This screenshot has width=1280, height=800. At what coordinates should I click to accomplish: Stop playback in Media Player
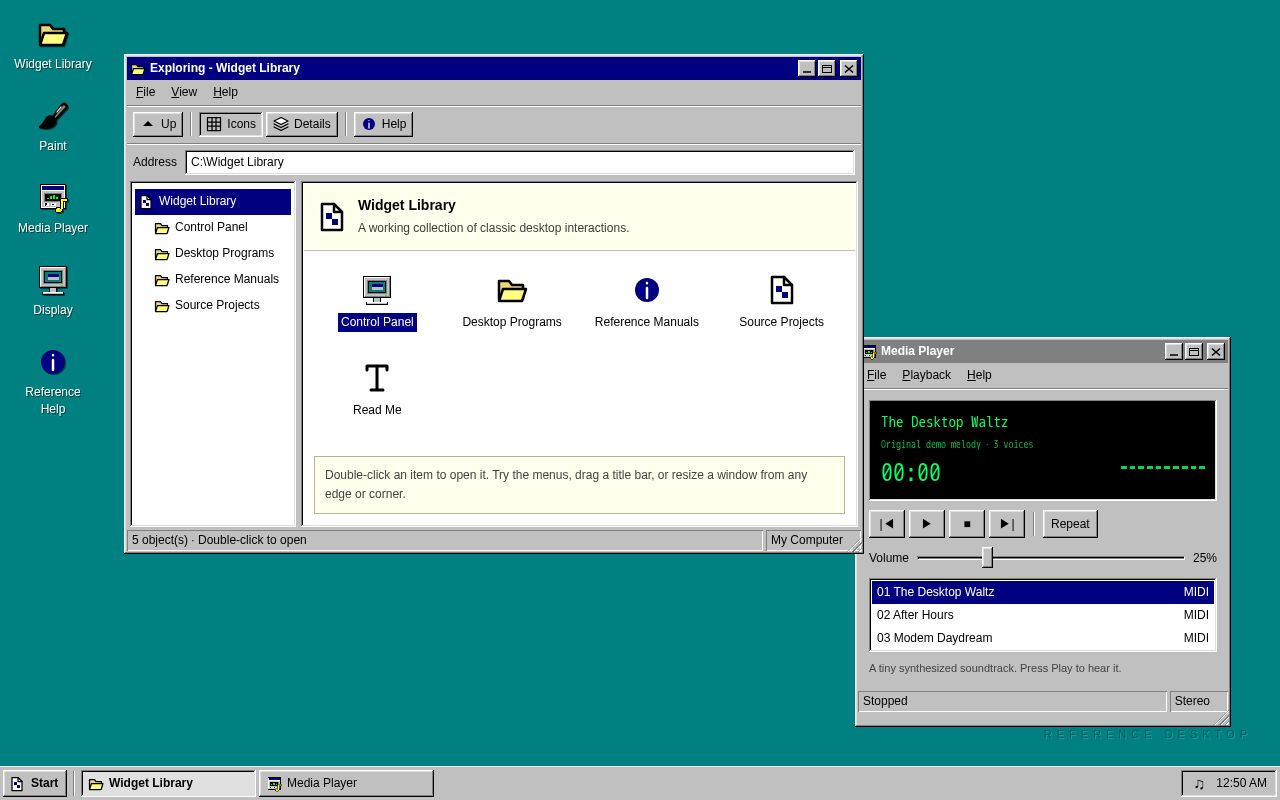[x=967, y=524]
